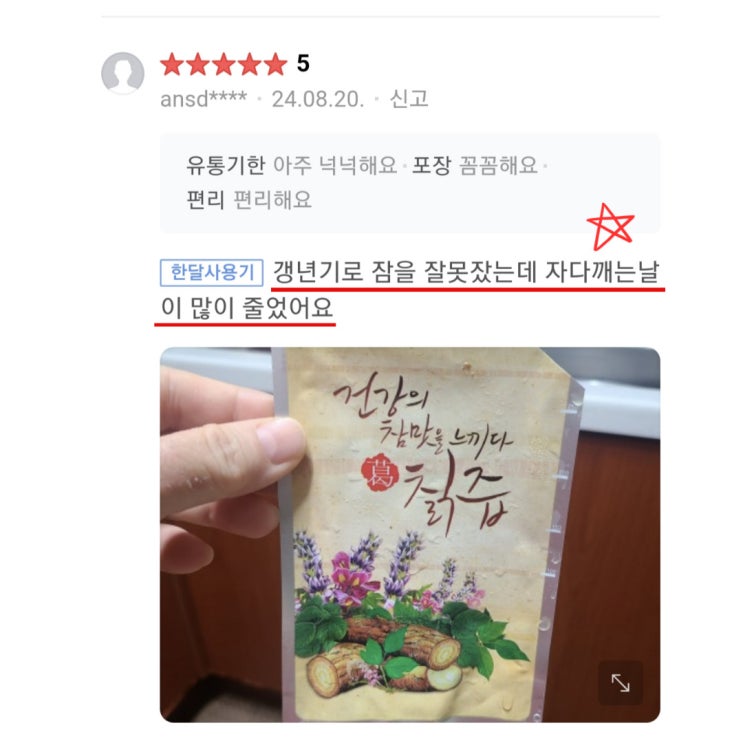Click the 24.08.20. review date
The height and width of the screenshot is (743, 743).
[318, 99]
